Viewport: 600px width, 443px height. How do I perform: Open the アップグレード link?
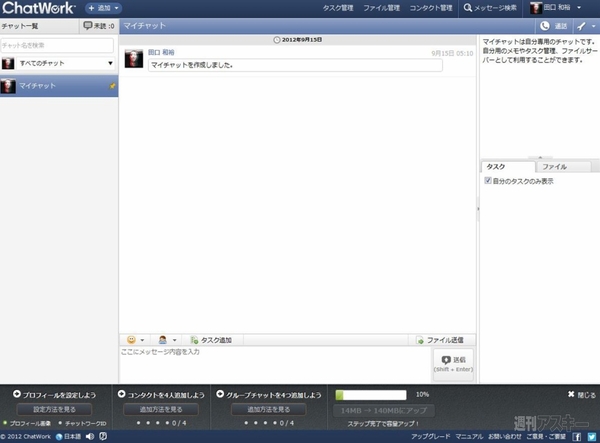tap(430, 436)
